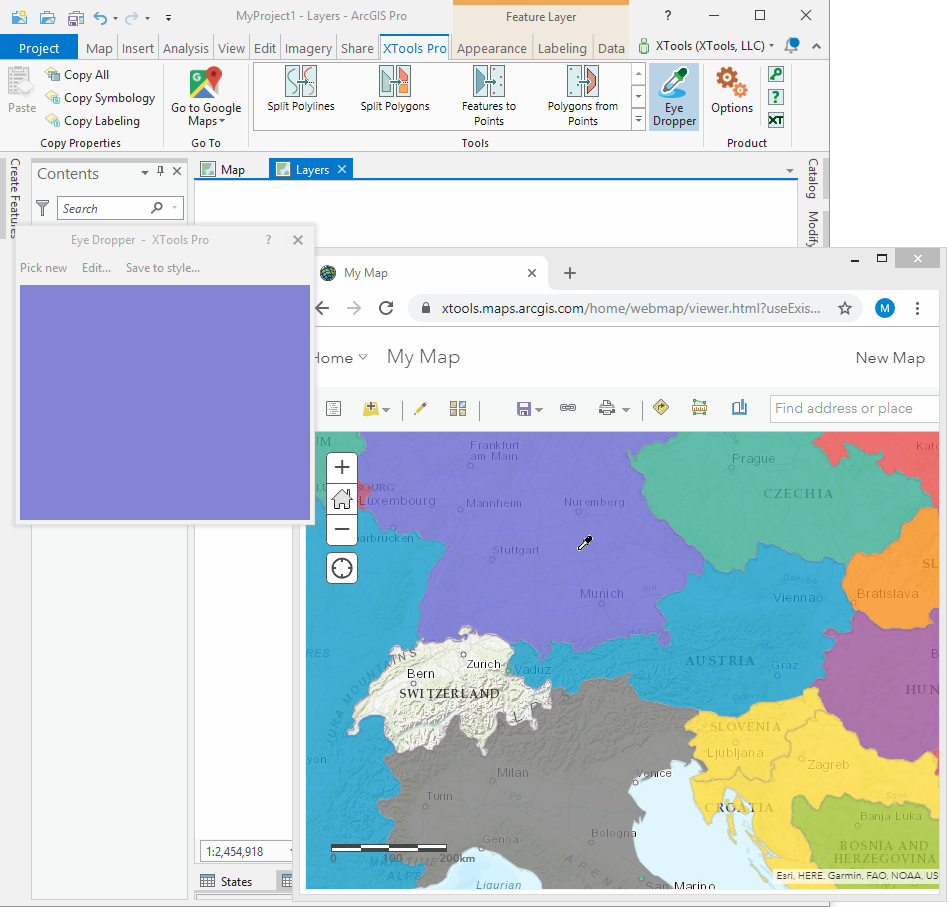Click Save to style... in Eye Dropper
This screenshot has width=949, height=907.
point(162,268)
